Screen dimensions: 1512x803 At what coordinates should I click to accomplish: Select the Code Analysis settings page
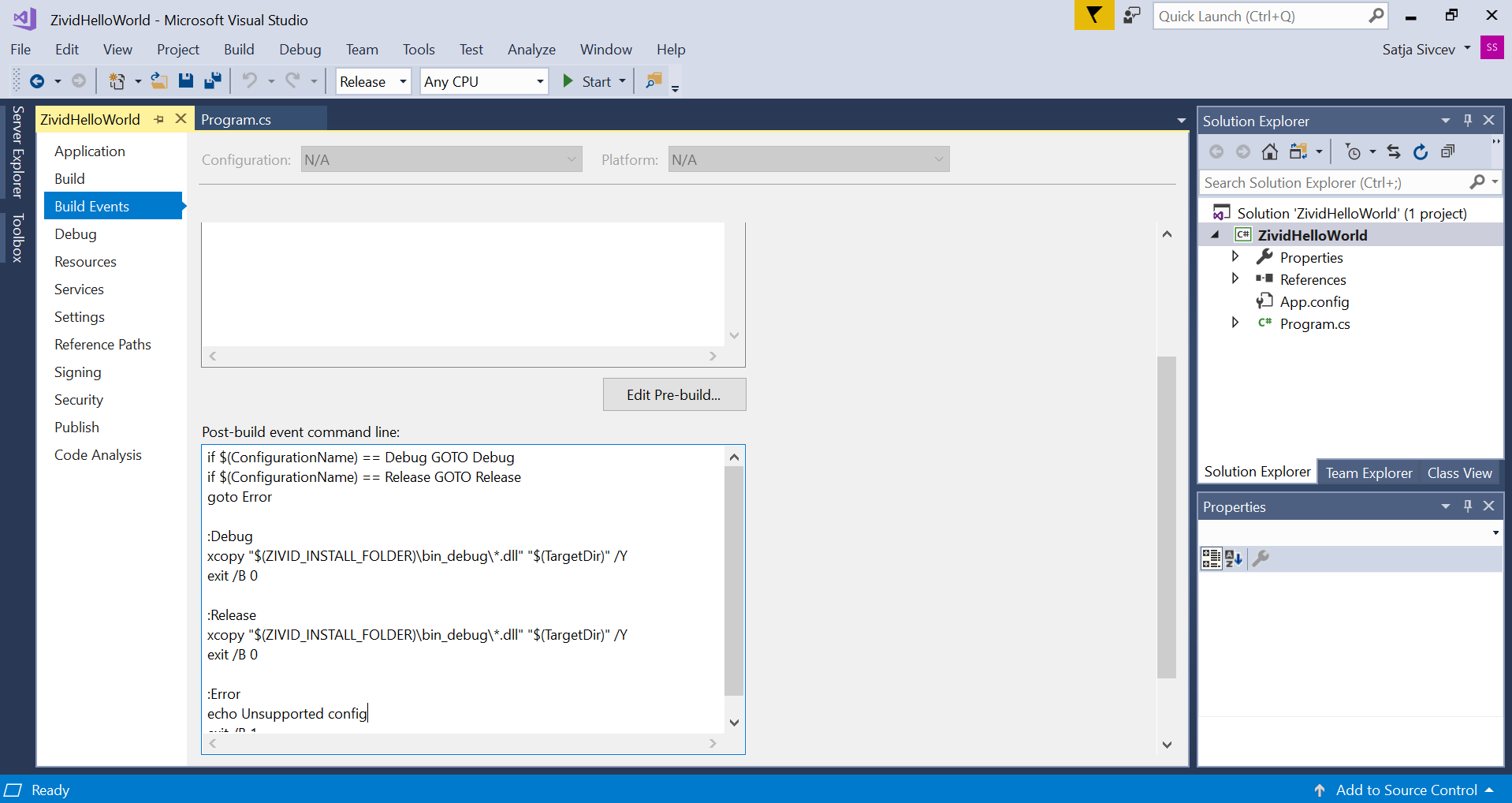click(x=98, y=454)
